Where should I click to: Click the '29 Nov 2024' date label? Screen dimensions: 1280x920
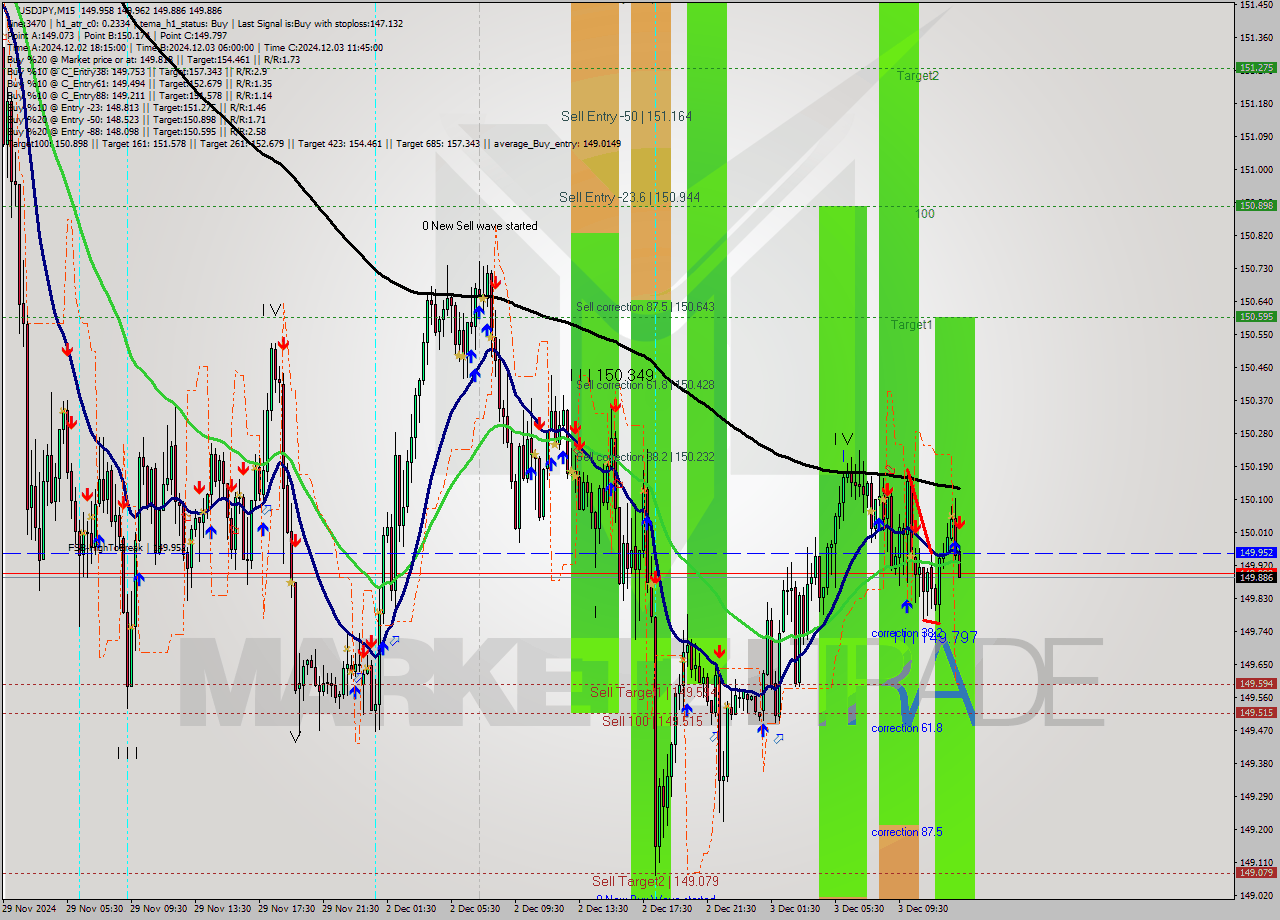click(x=31, y=909)
